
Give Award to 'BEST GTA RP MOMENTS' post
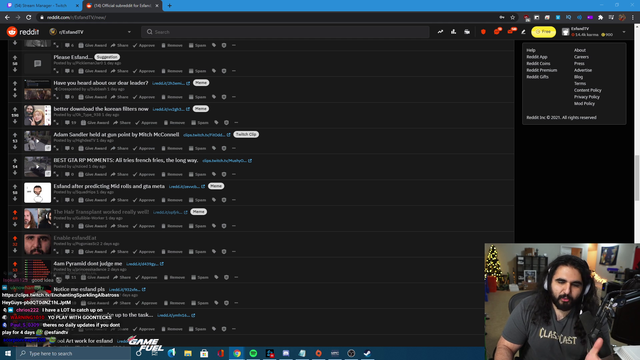point(93,174)
